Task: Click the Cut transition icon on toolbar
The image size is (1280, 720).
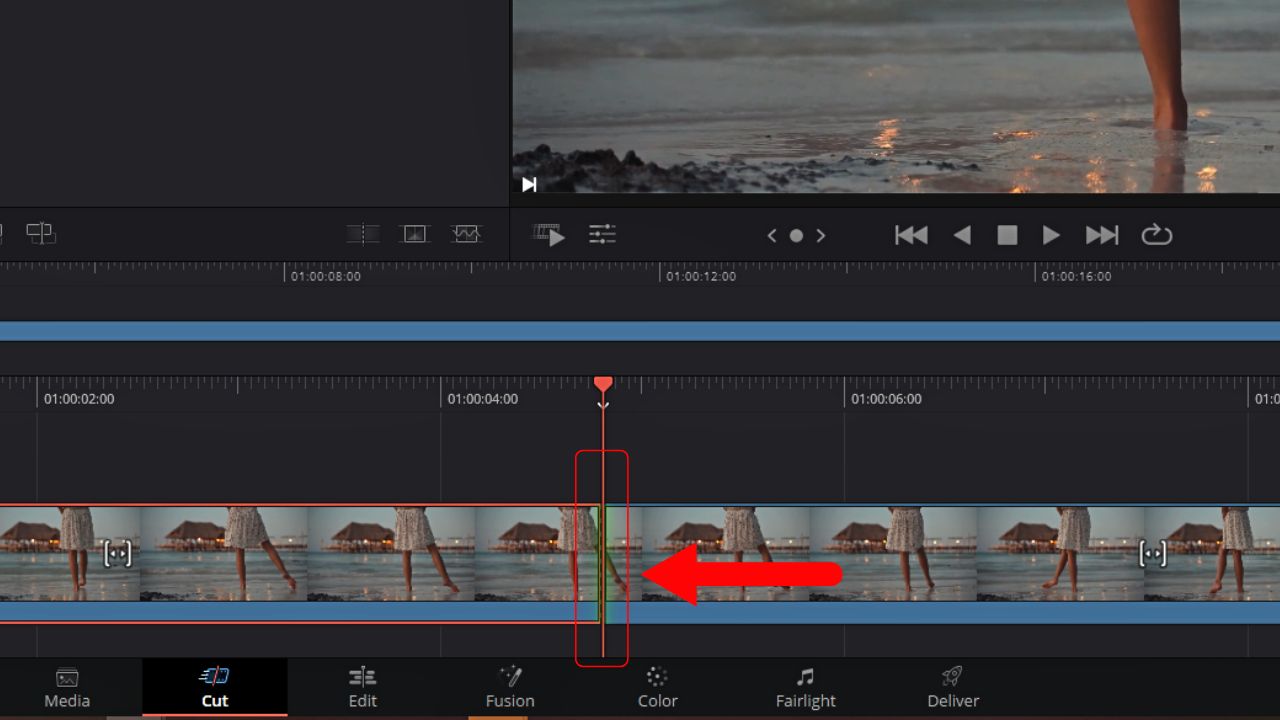Action: (x=363, y=232)
